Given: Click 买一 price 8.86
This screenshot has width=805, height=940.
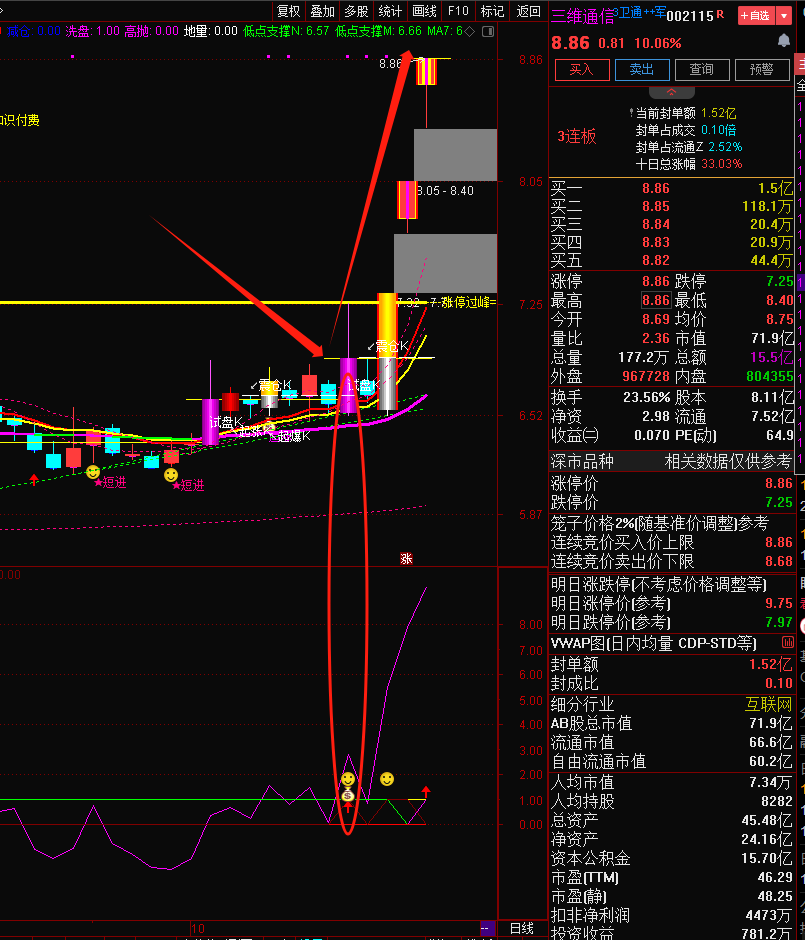Looking at the screenshot, I should click(656, 188).
